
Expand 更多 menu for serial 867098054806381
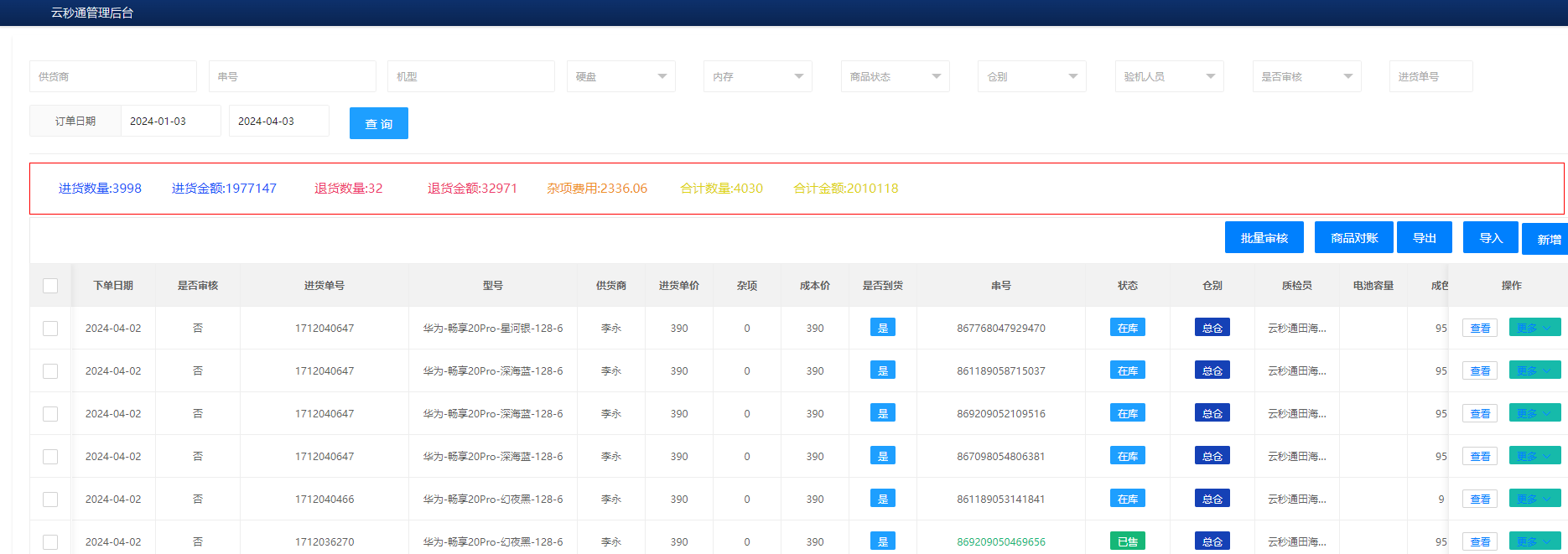tap(1534, 456)
